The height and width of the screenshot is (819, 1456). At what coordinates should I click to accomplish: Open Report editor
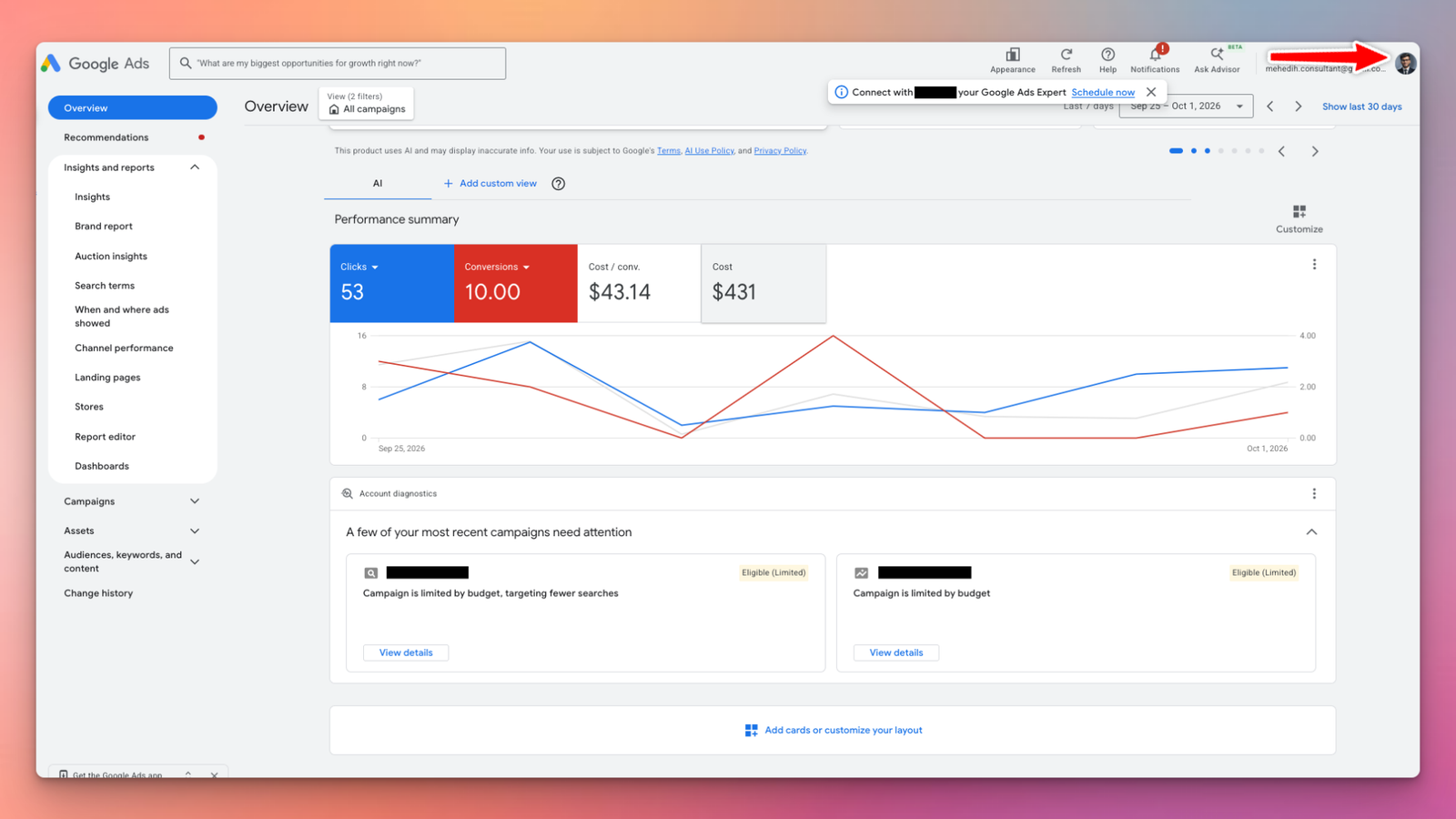[x=105, y=437]
